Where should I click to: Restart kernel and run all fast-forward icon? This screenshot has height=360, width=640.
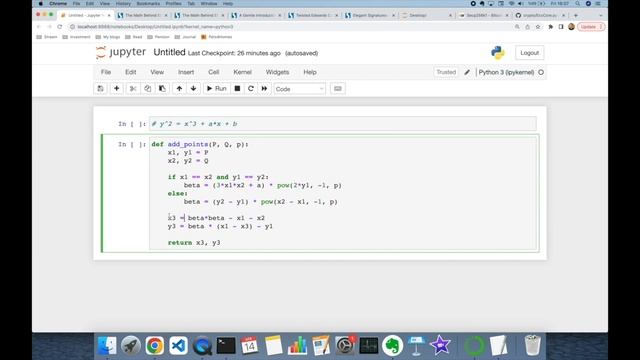click(264, 89)
